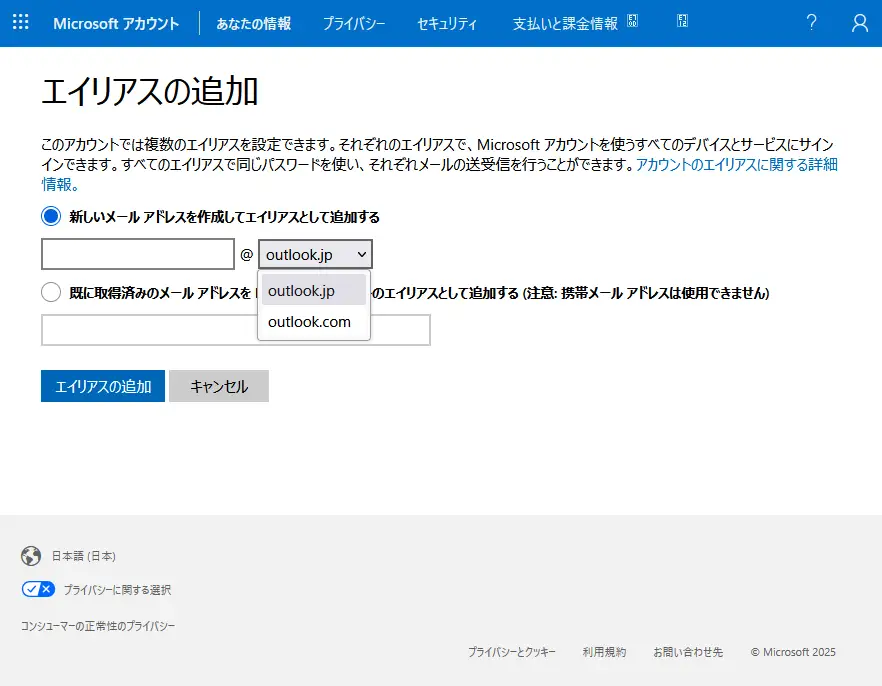Open お問い合わせ先 footer link
Screen dimensions: 882x686
tap(688, 652)
